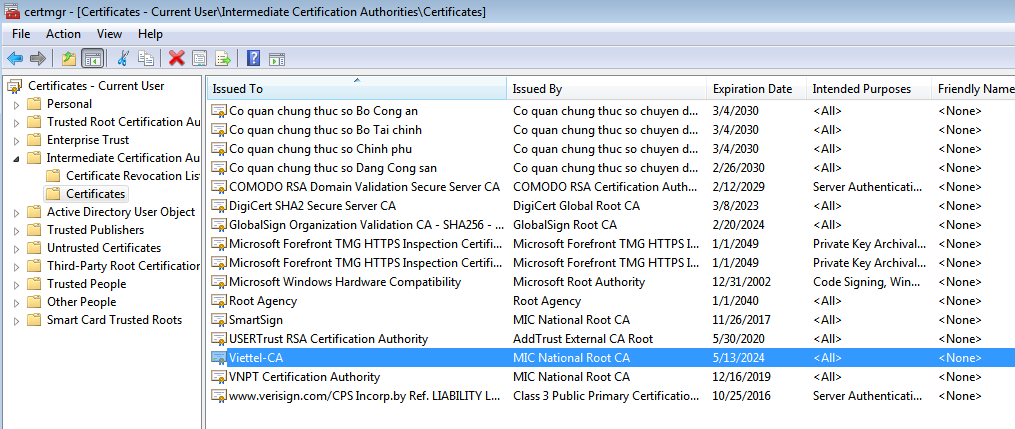Click the blue Help question mark icon
Image resolution: width=1015 pixels, height=429 pixels.
253,59
